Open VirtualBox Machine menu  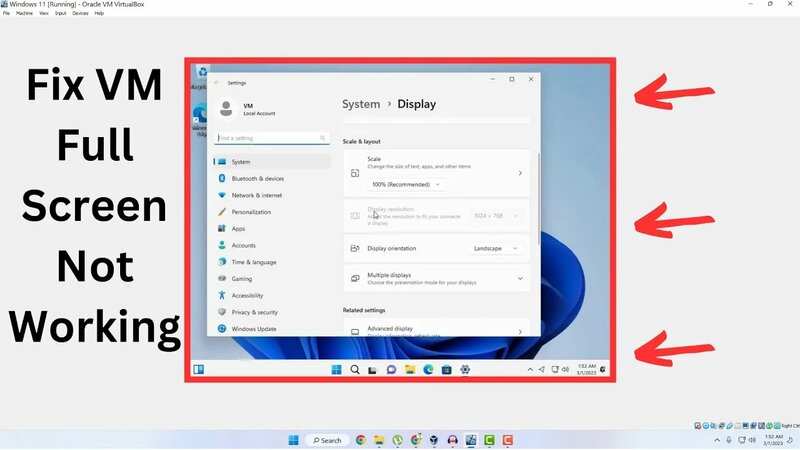click(24, 13)
